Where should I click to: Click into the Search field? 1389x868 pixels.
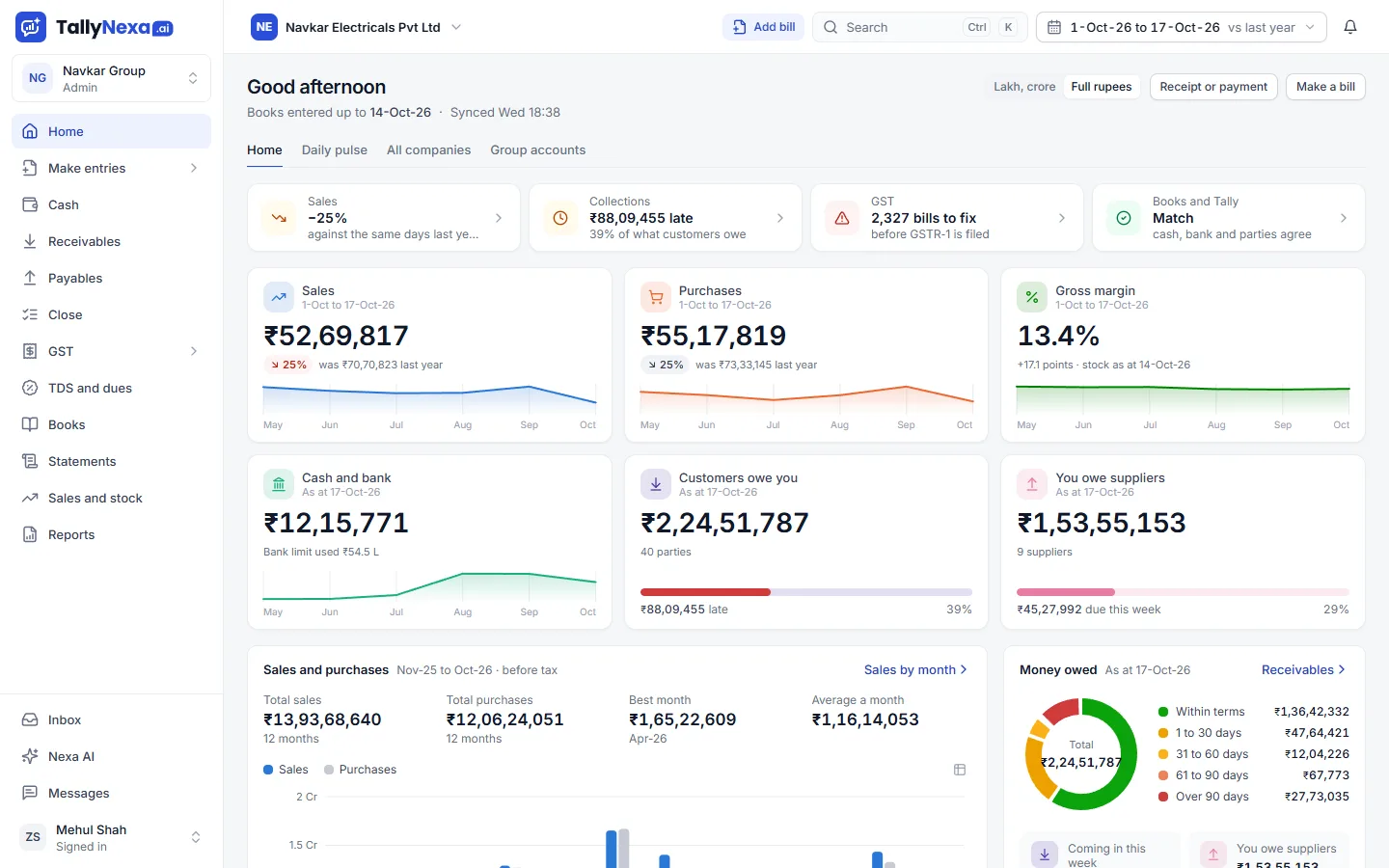coord(920,27)
